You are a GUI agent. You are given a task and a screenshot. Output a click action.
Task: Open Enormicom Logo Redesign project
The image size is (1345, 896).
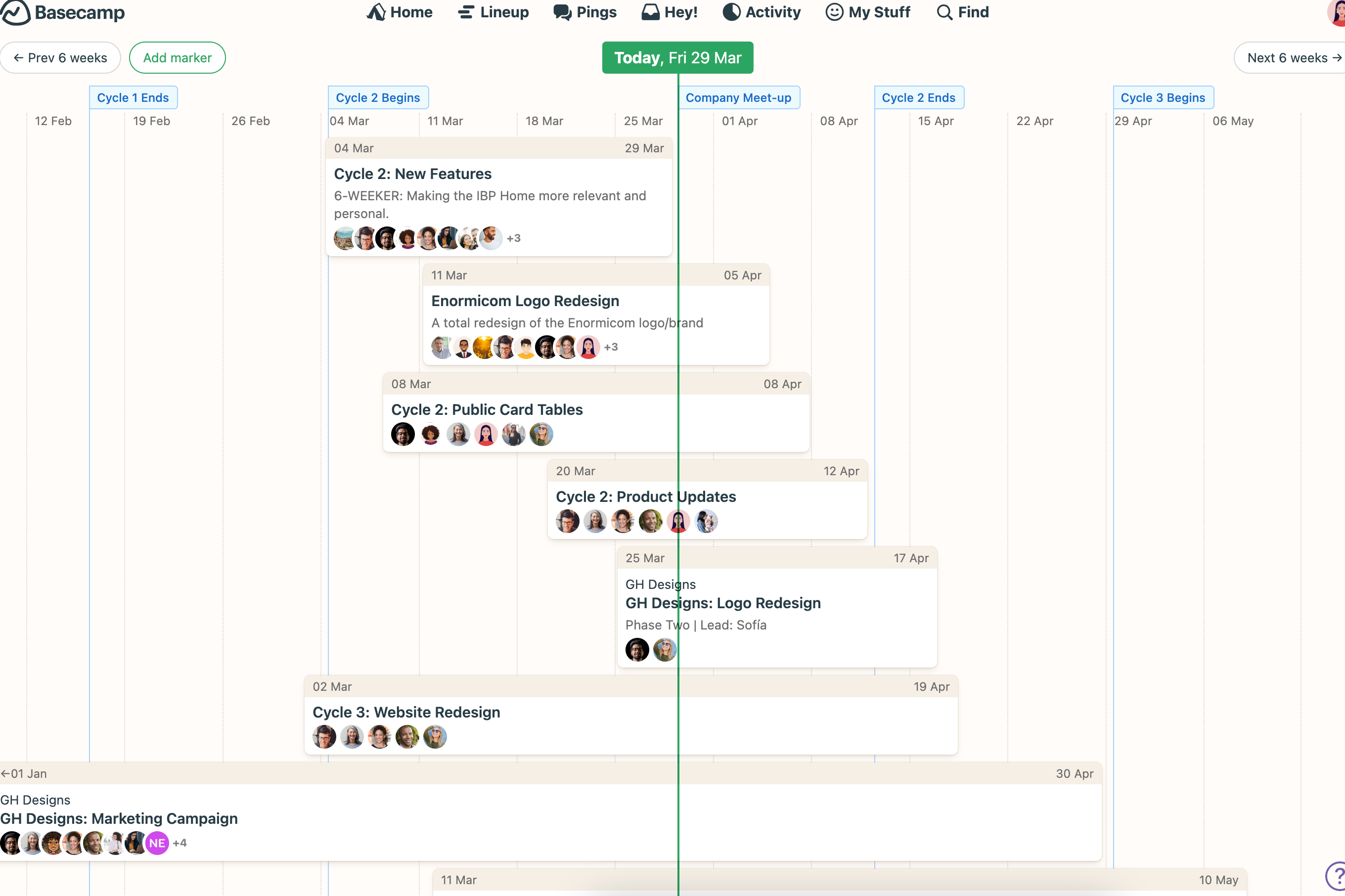[x=525, y=301]
